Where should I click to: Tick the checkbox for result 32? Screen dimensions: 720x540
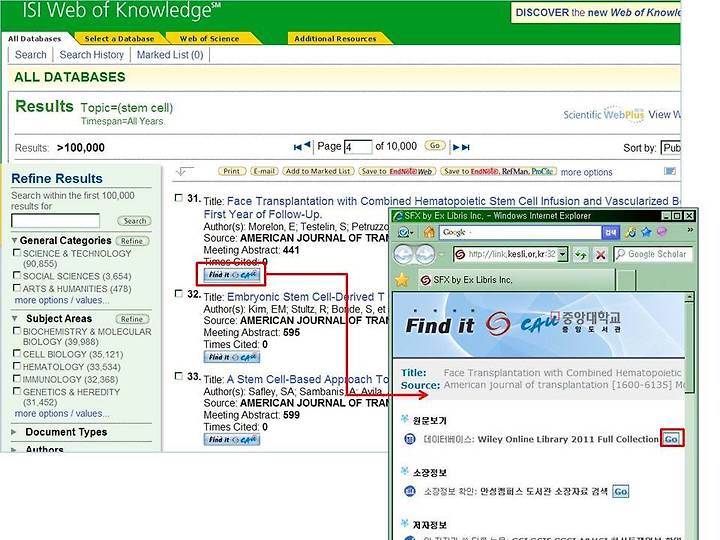179,293
